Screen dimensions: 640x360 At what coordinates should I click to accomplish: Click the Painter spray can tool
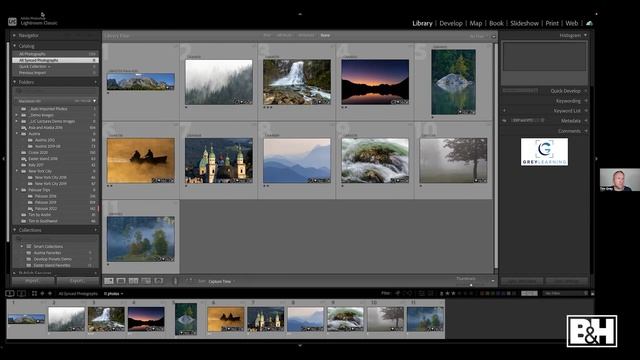coord(176,281)
